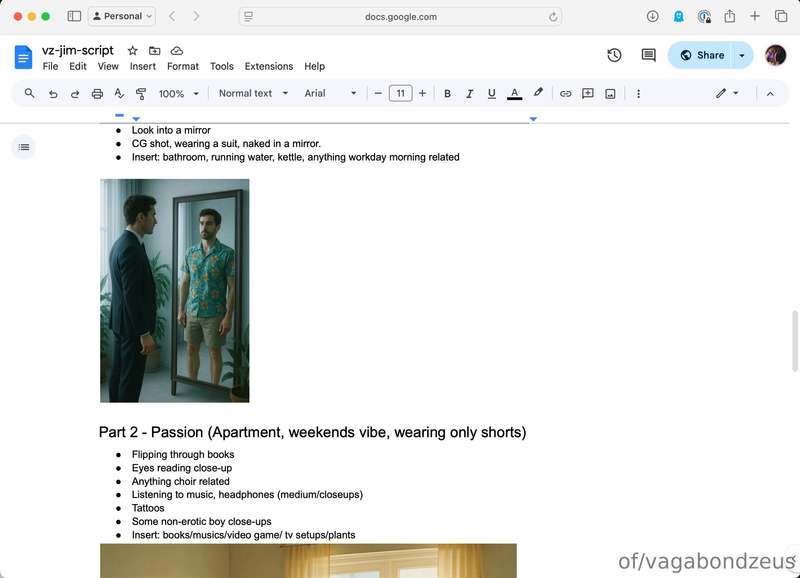Click the blue ghost extension icon
Screen dimensions: 800x578
[679, 16]
